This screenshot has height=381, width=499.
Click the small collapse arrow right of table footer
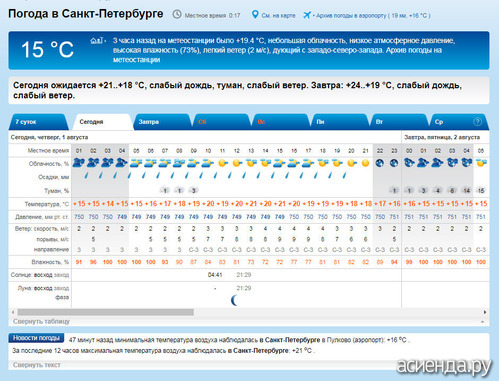(x=482, y=322)
